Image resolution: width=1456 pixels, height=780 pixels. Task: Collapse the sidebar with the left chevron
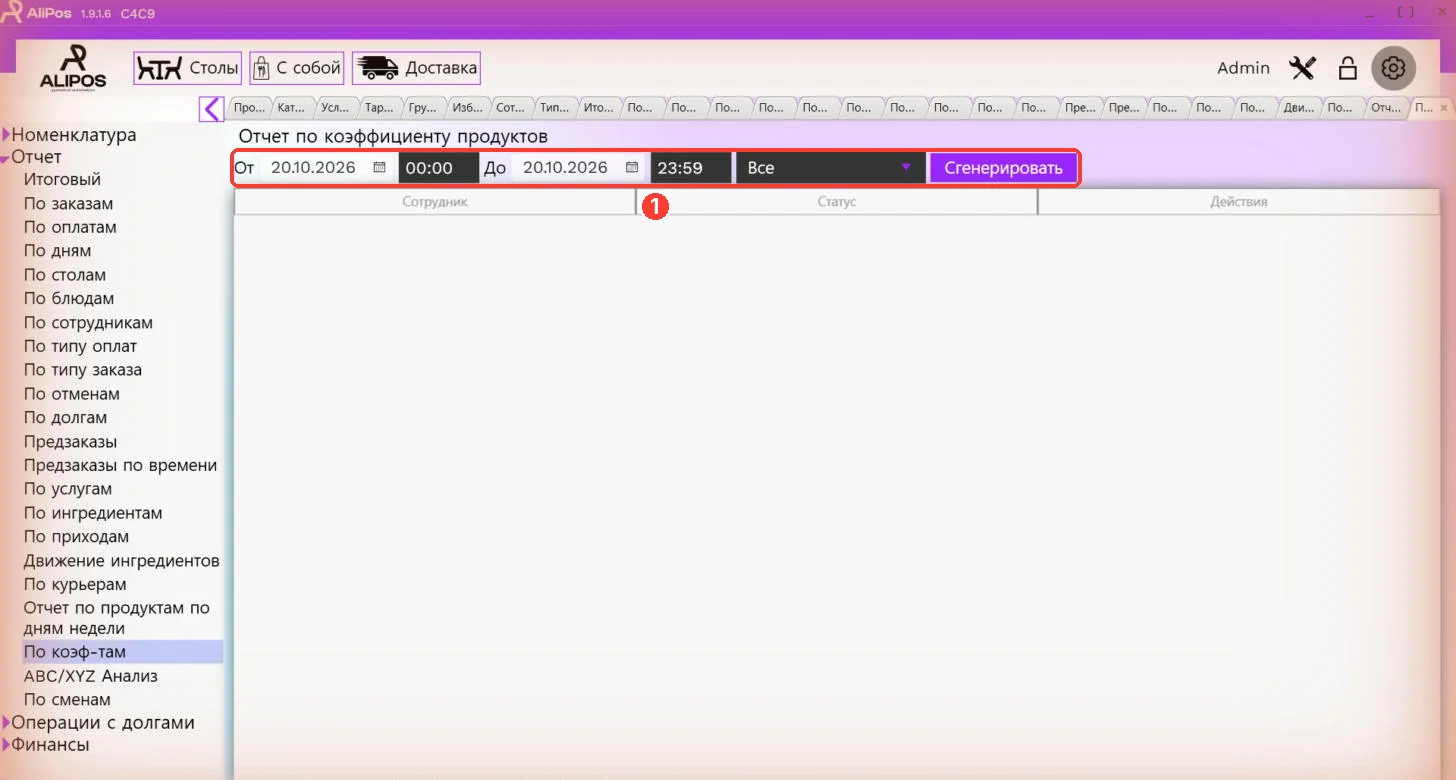click(x=211, y=108)
